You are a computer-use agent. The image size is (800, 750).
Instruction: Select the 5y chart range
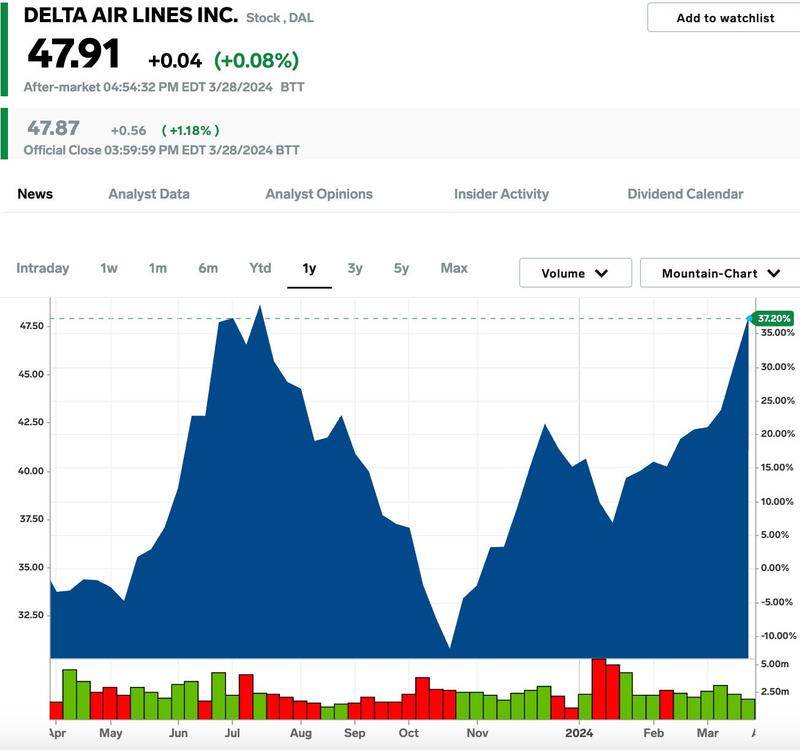pos(402,268)
